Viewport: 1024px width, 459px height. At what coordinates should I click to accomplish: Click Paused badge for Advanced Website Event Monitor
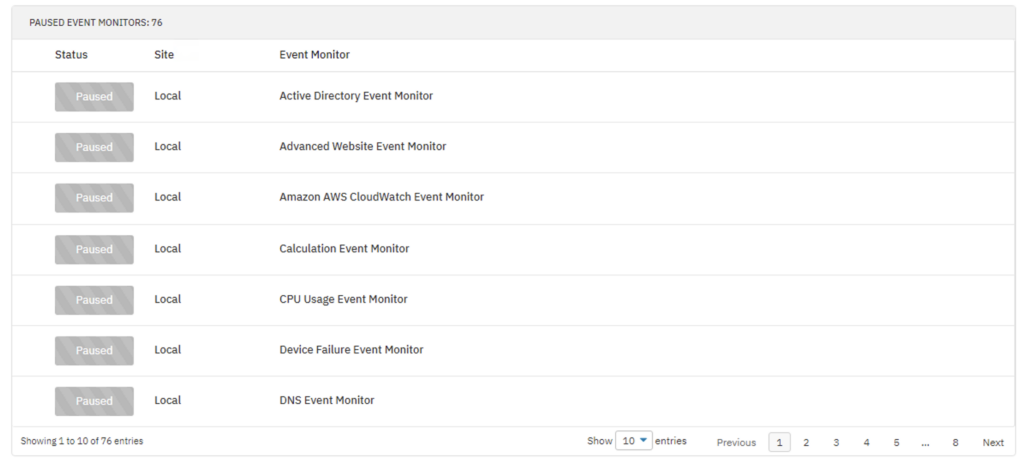94,148
